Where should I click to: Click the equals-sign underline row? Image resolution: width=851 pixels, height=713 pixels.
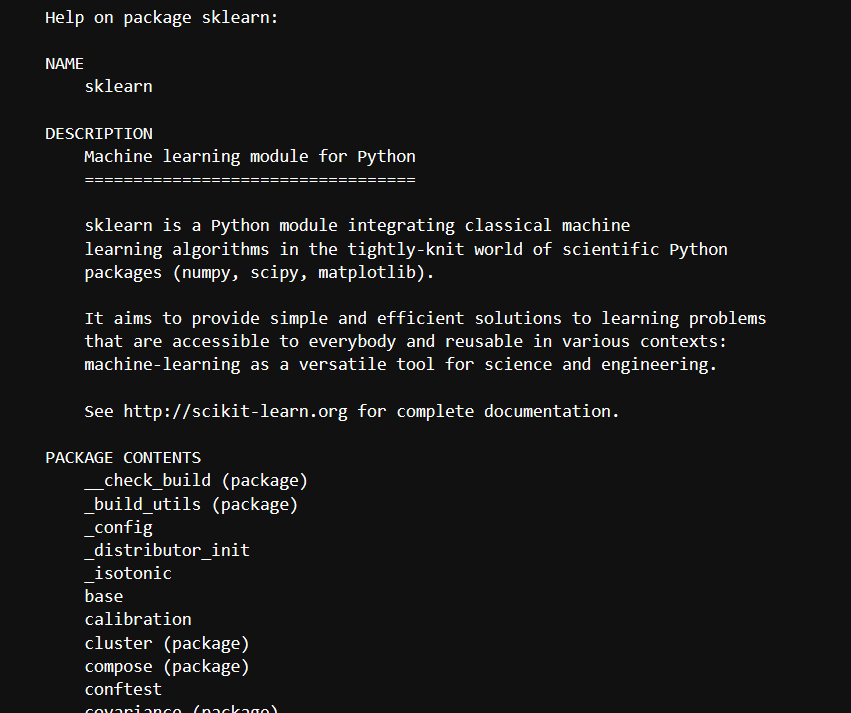point(250,180)
